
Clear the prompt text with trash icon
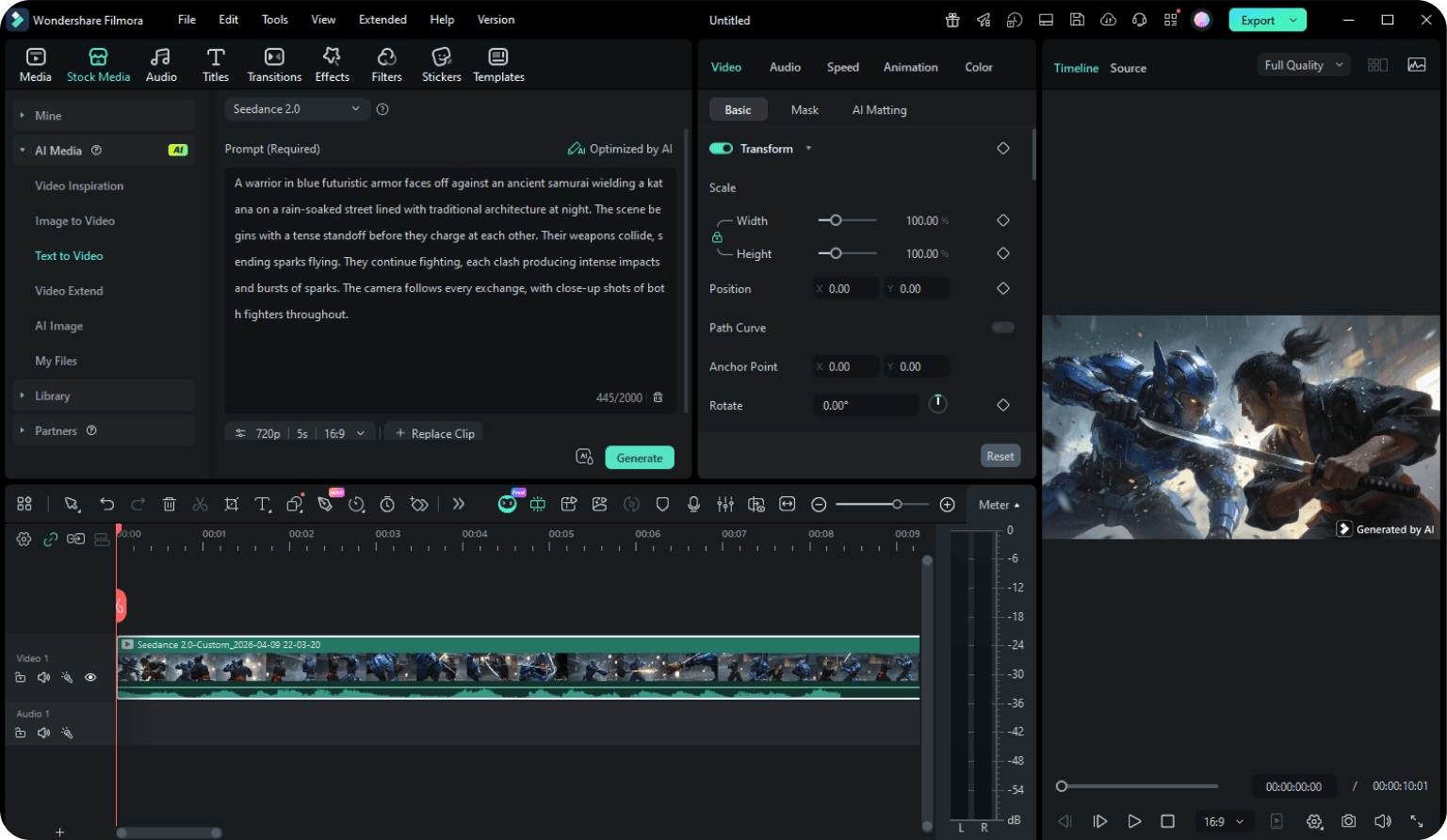(658, 397)
